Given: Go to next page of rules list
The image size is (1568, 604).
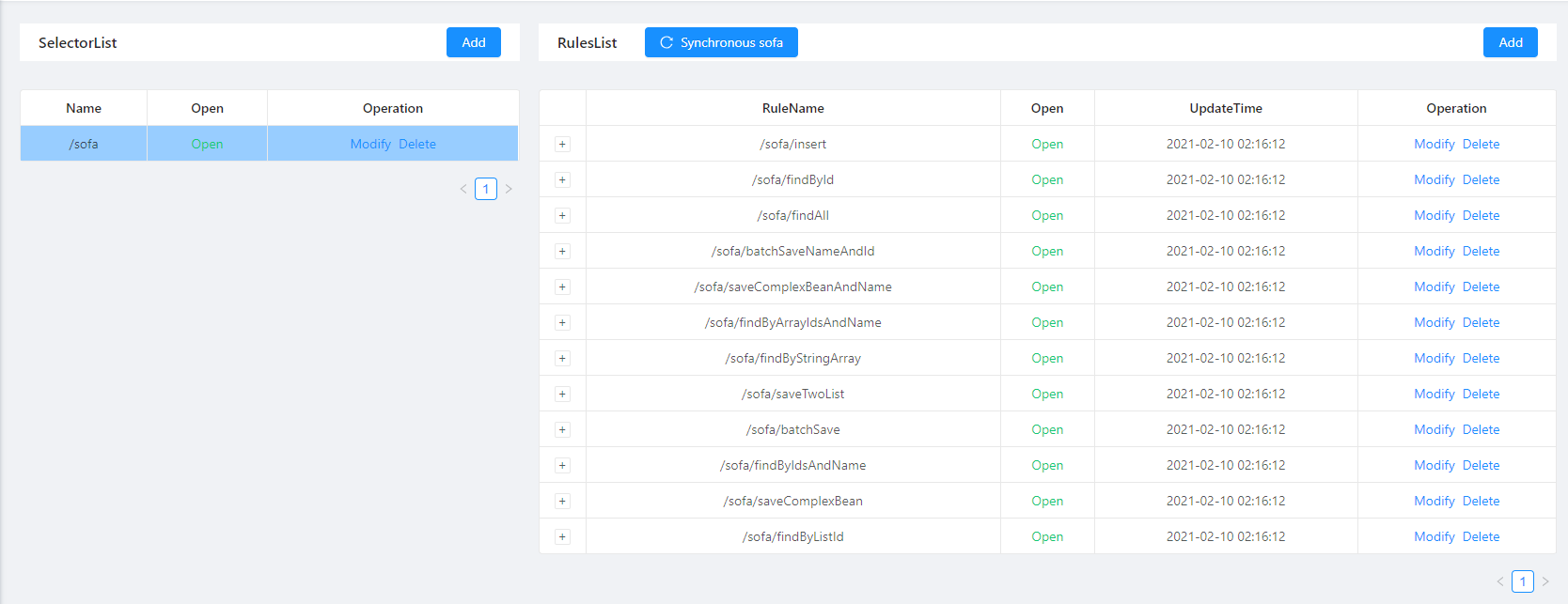Looking at the screenshot, I should [x=1545, y=581].
